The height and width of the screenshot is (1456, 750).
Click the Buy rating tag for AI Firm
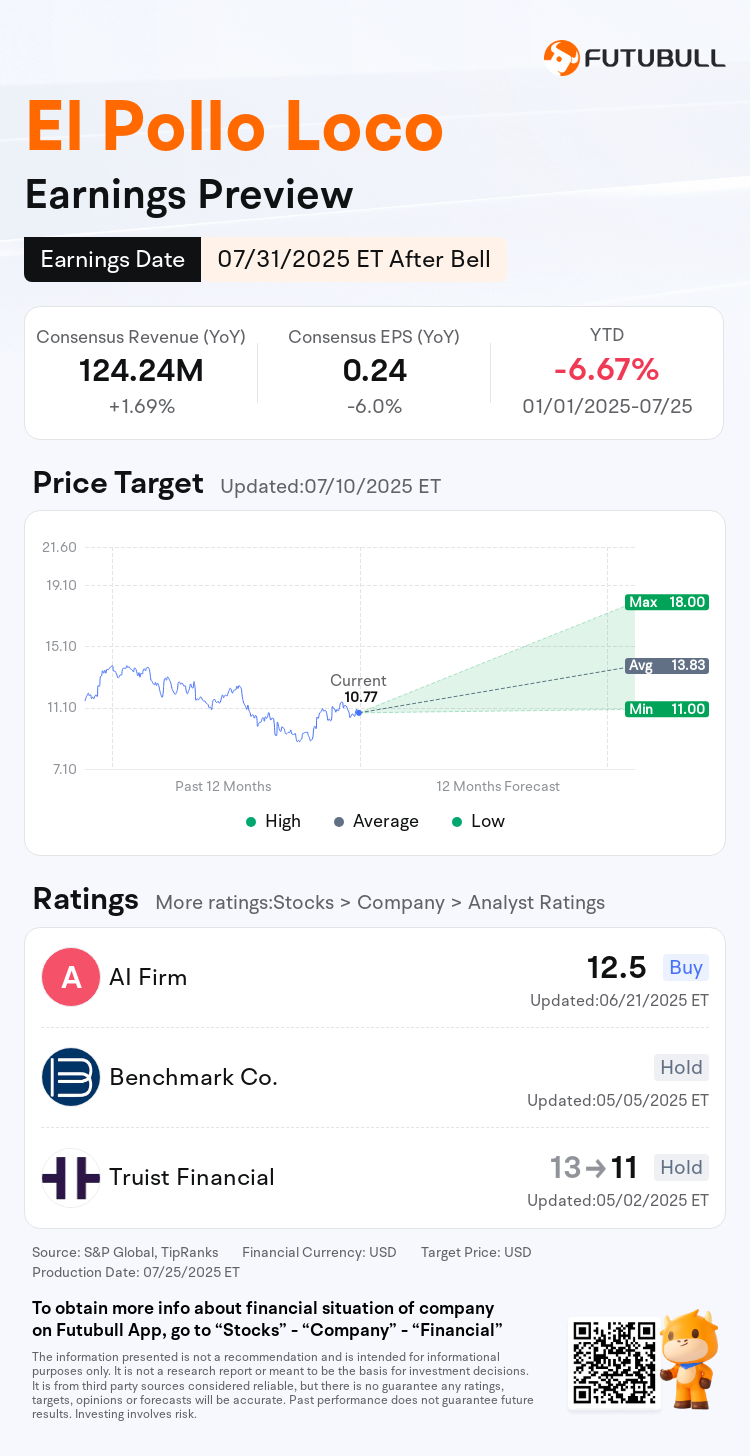[x=686, y=967]
